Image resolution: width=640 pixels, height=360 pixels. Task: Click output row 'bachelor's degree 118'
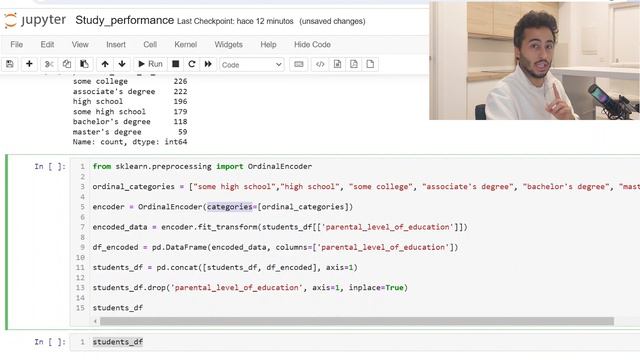[130, 122]
